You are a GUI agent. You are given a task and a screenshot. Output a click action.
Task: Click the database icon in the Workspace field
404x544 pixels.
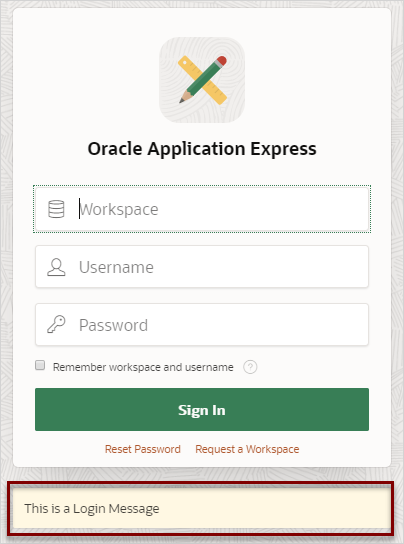click(x=56, y=209)
